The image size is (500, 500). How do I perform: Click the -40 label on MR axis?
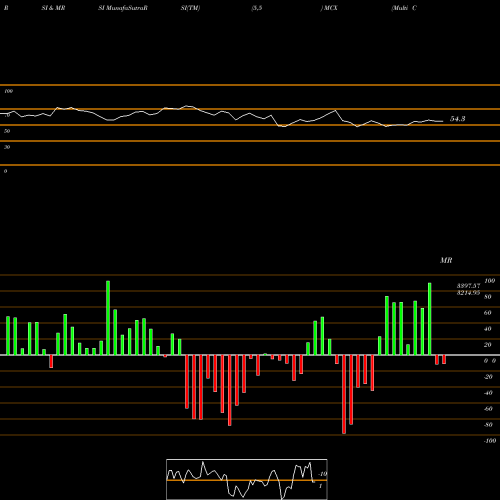tap(488, 393)
